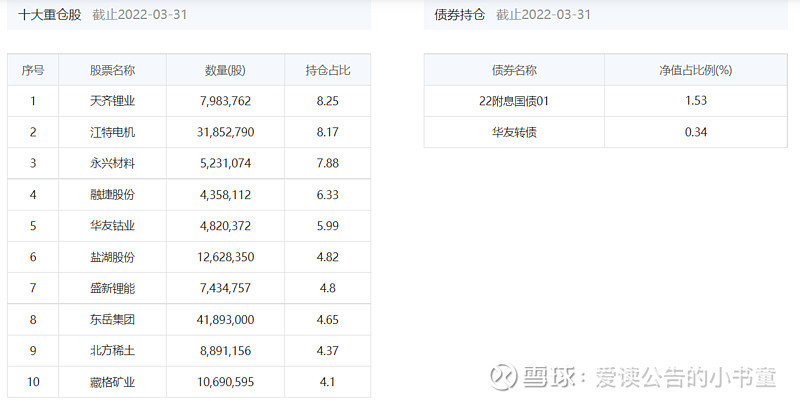Click the bond net value ratio 0.34

[696, 132]
